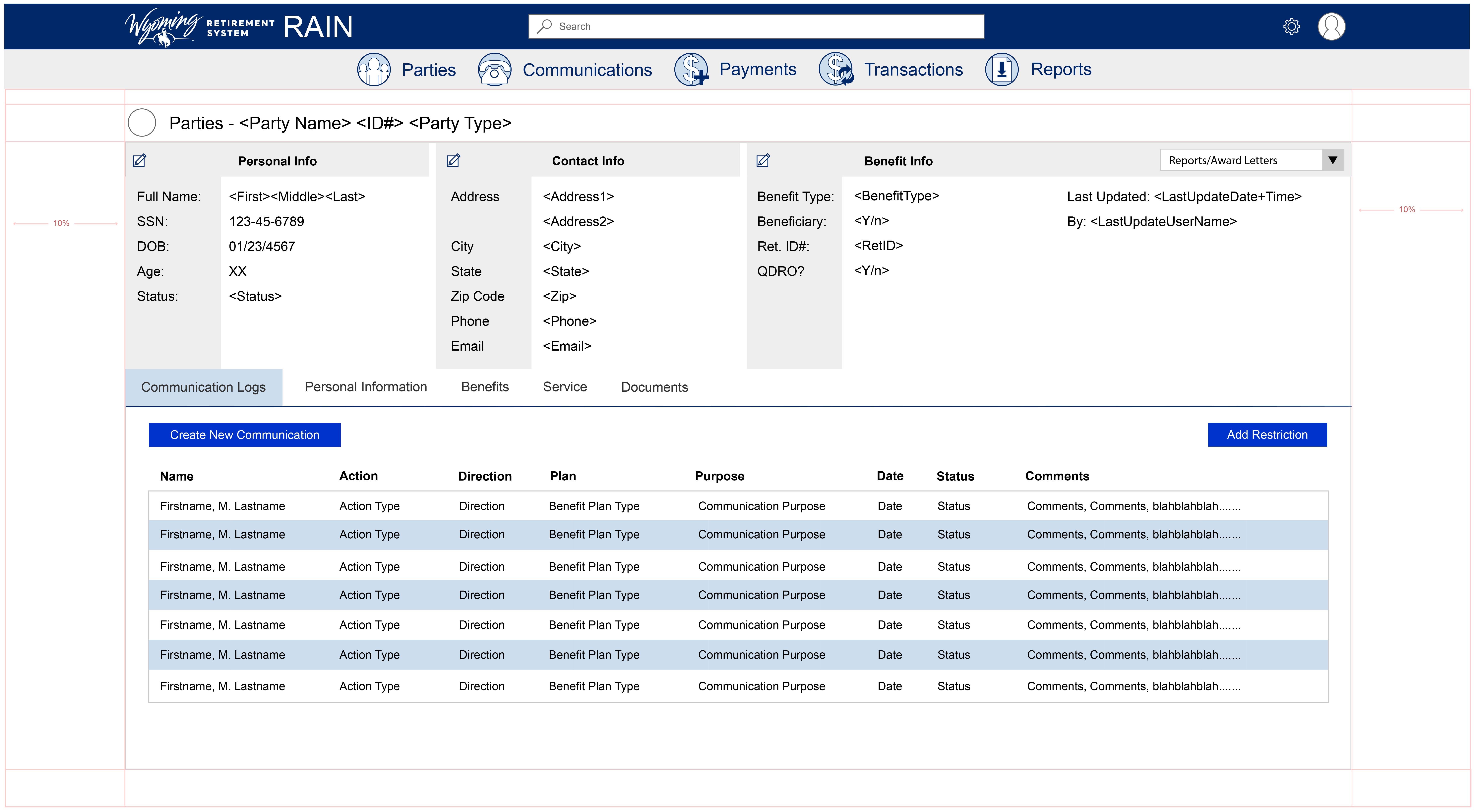Sort by the Plan column header
Screen dimensions: 1476x812
point(563,476)
